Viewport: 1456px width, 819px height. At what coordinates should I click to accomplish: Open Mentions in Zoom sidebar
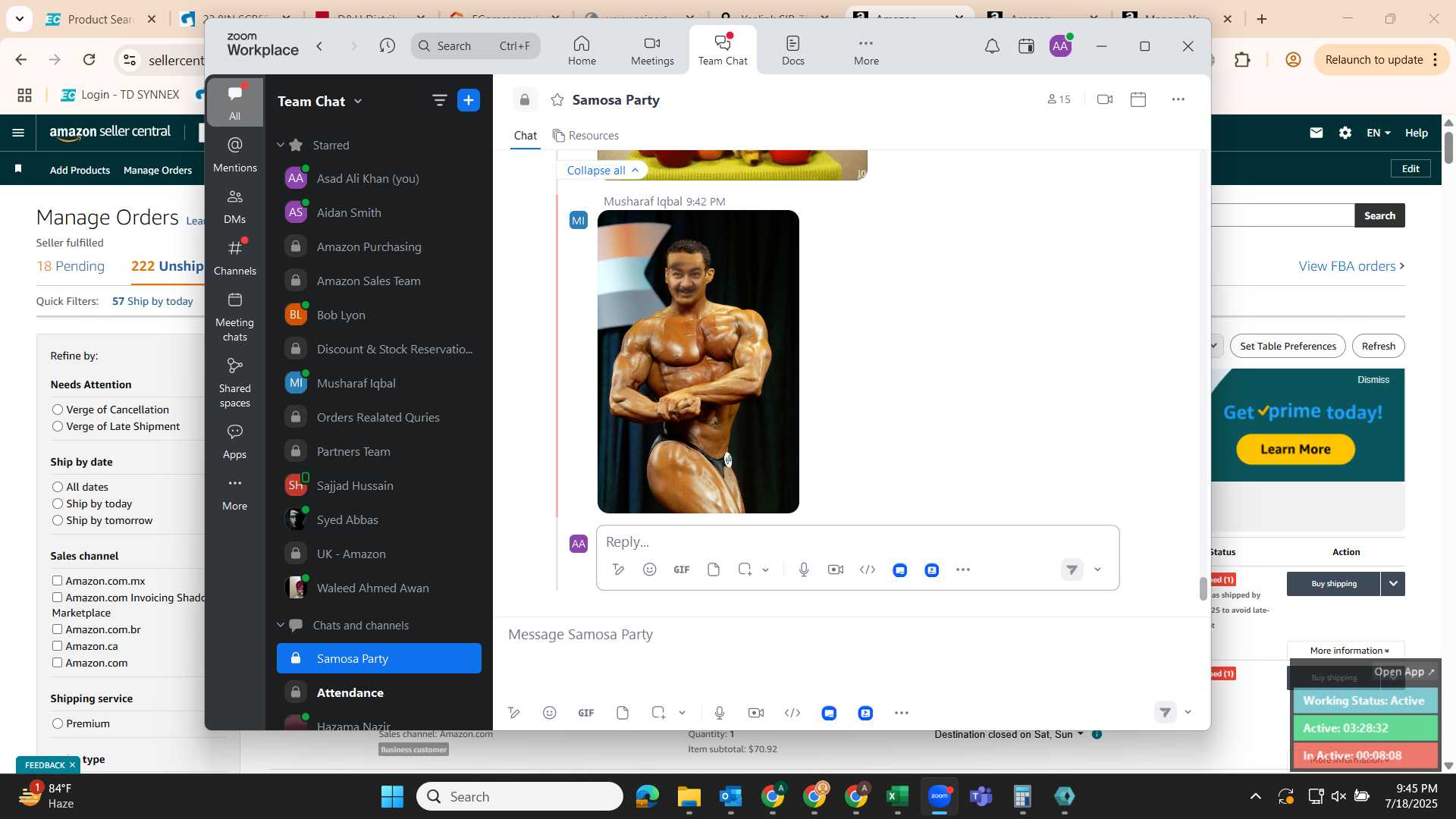[x=235, y=154]
